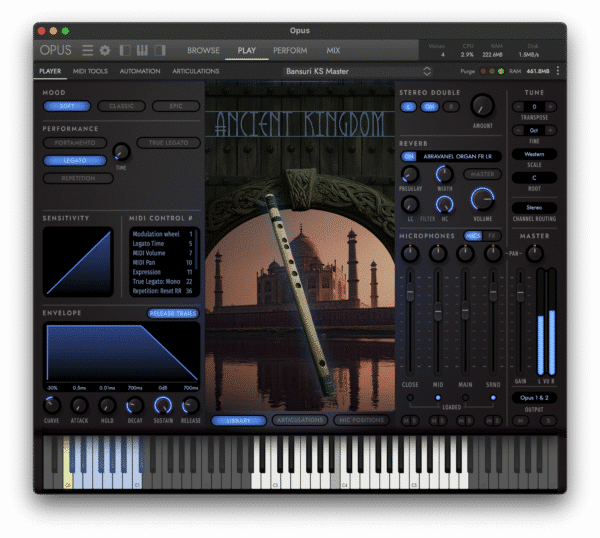Click the Legato Time knob

click(121, 152)
